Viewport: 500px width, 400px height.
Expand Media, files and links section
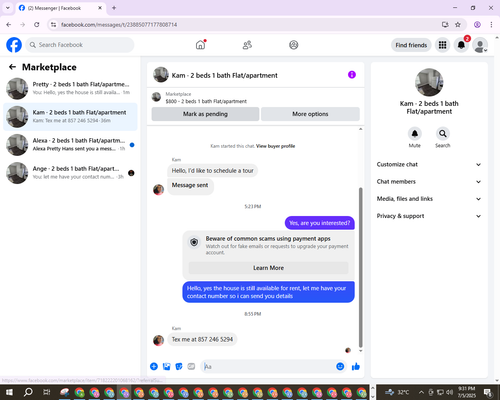click(429, 199)
